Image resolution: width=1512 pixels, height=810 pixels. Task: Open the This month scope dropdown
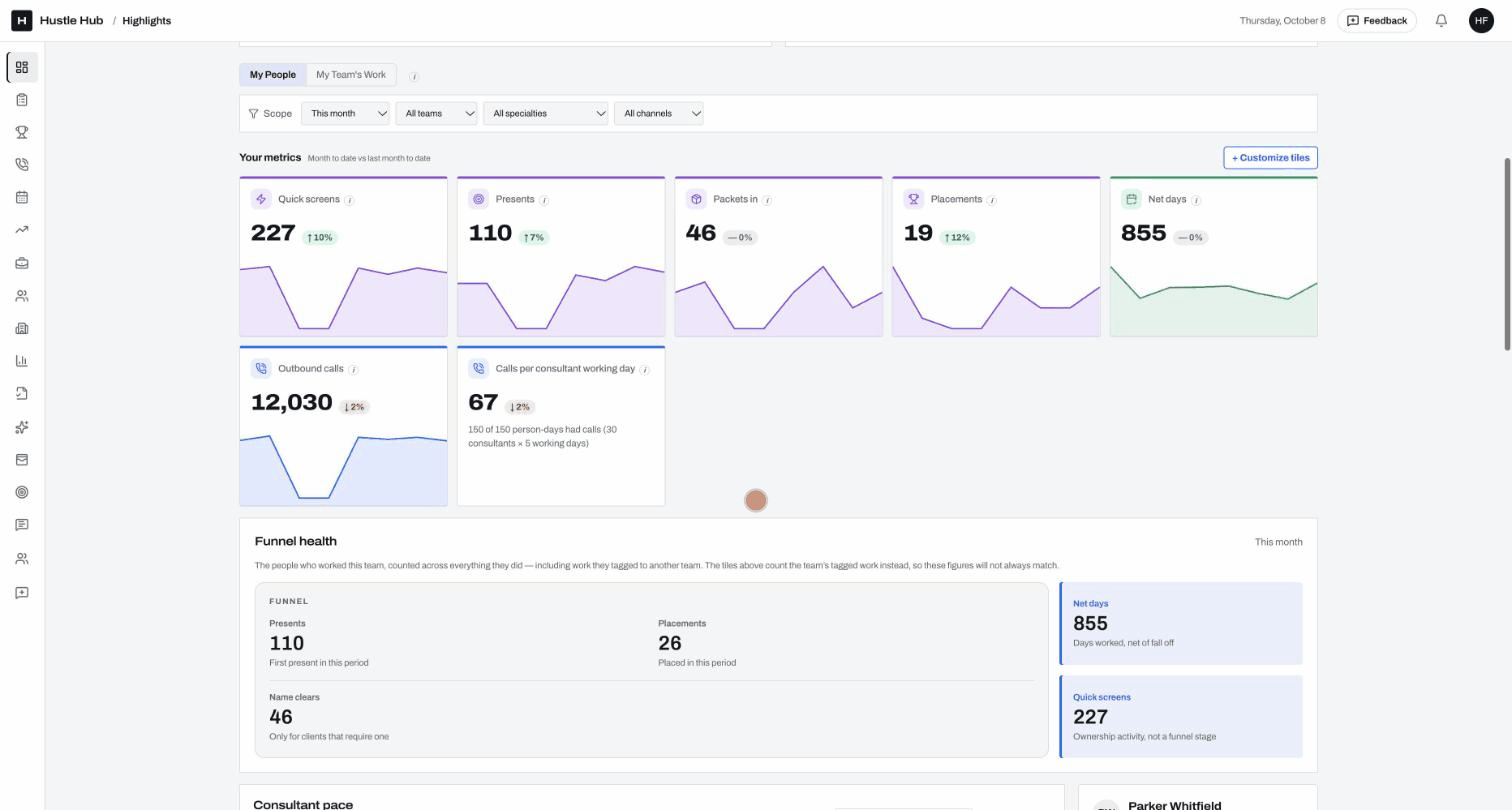pyautogui.click(x=345, y=113)
